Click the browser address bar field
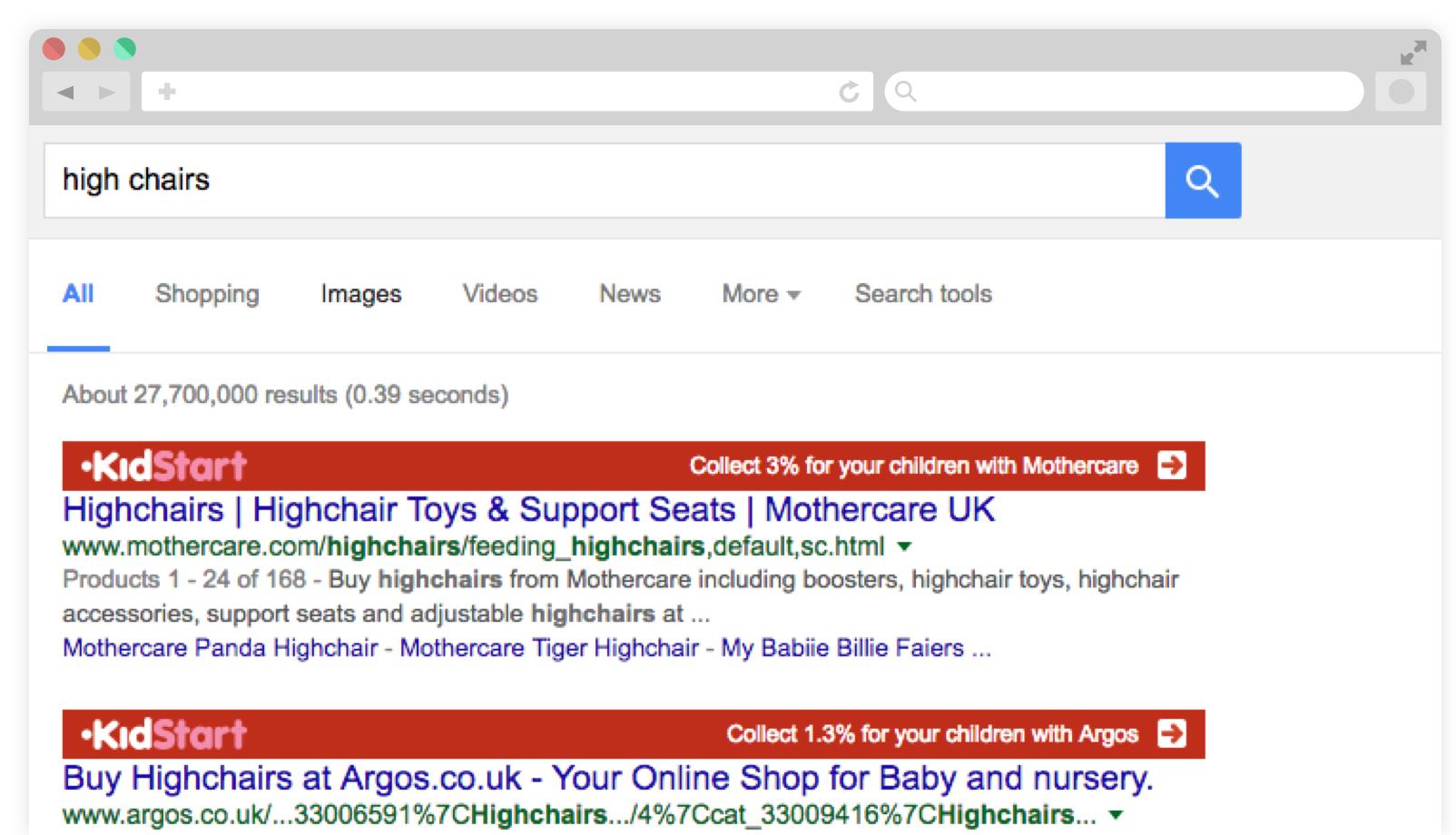1456x835 pixels. 507,91
